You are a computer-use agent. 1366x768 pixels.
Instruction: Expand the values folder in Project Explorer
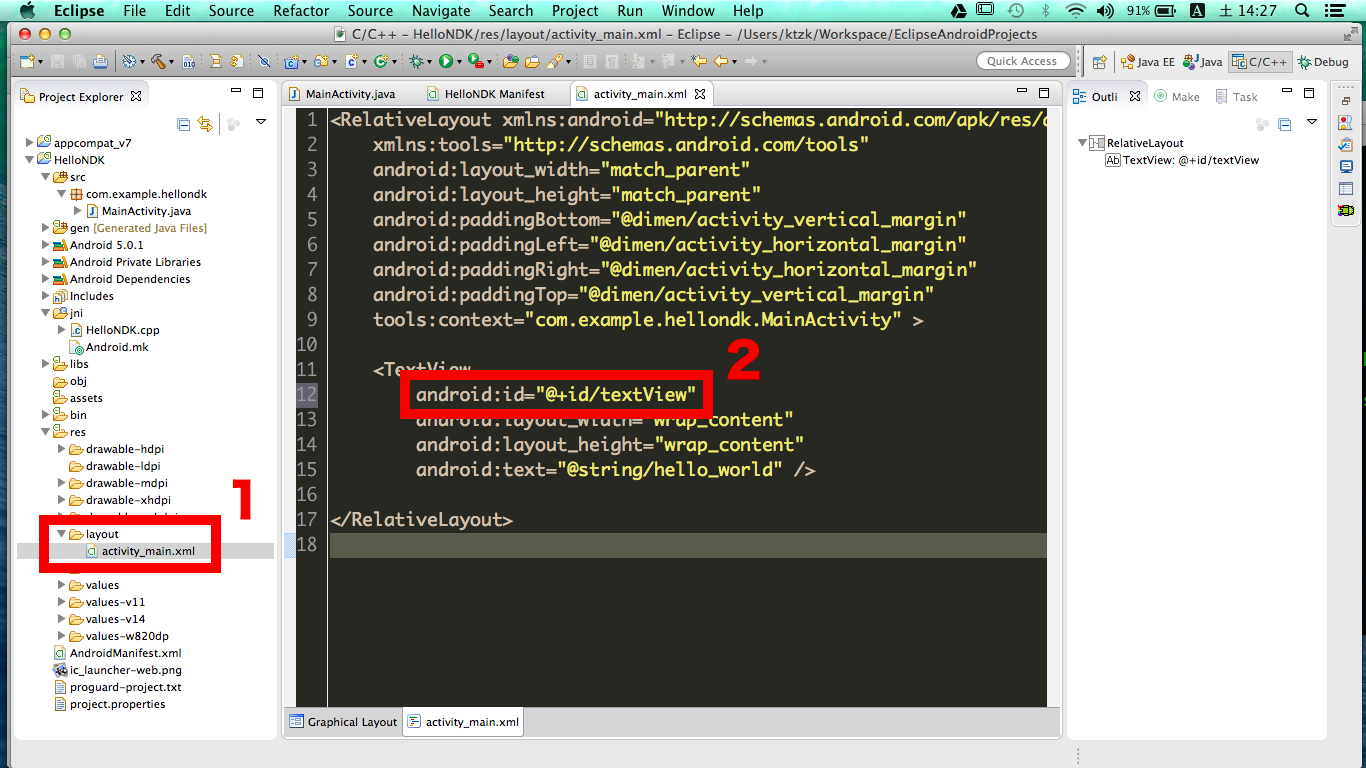pyautogui.click(x=61, y=585)
